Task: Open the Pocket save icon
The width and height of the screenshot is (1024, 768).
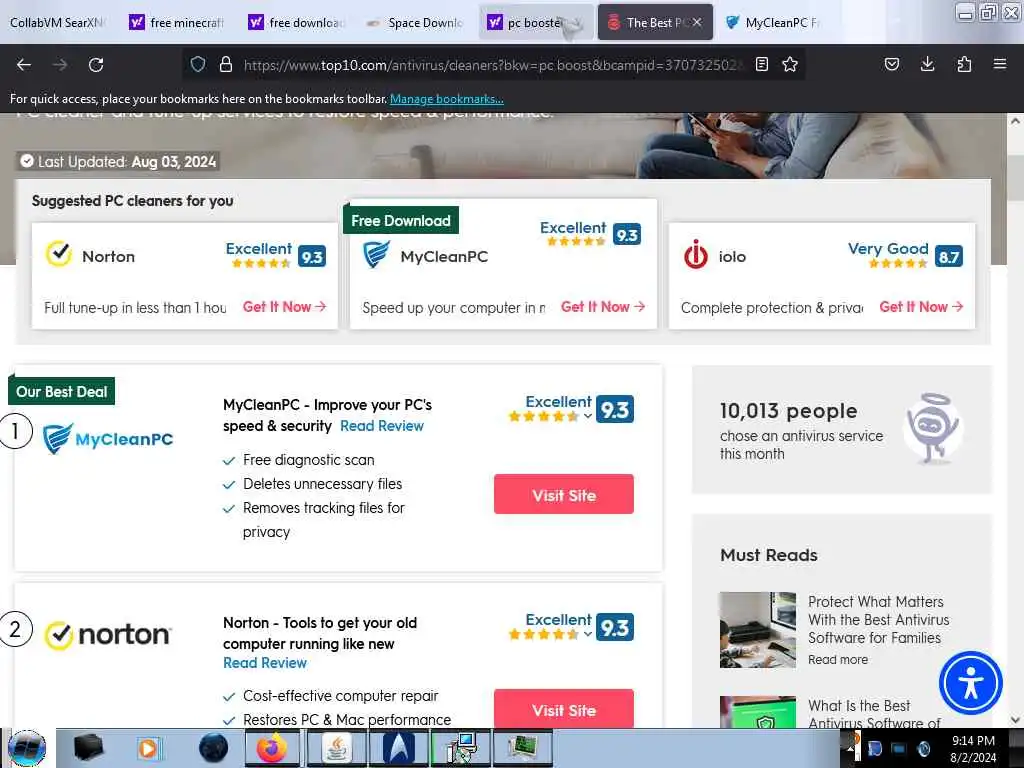Action: tap(891, 64)
